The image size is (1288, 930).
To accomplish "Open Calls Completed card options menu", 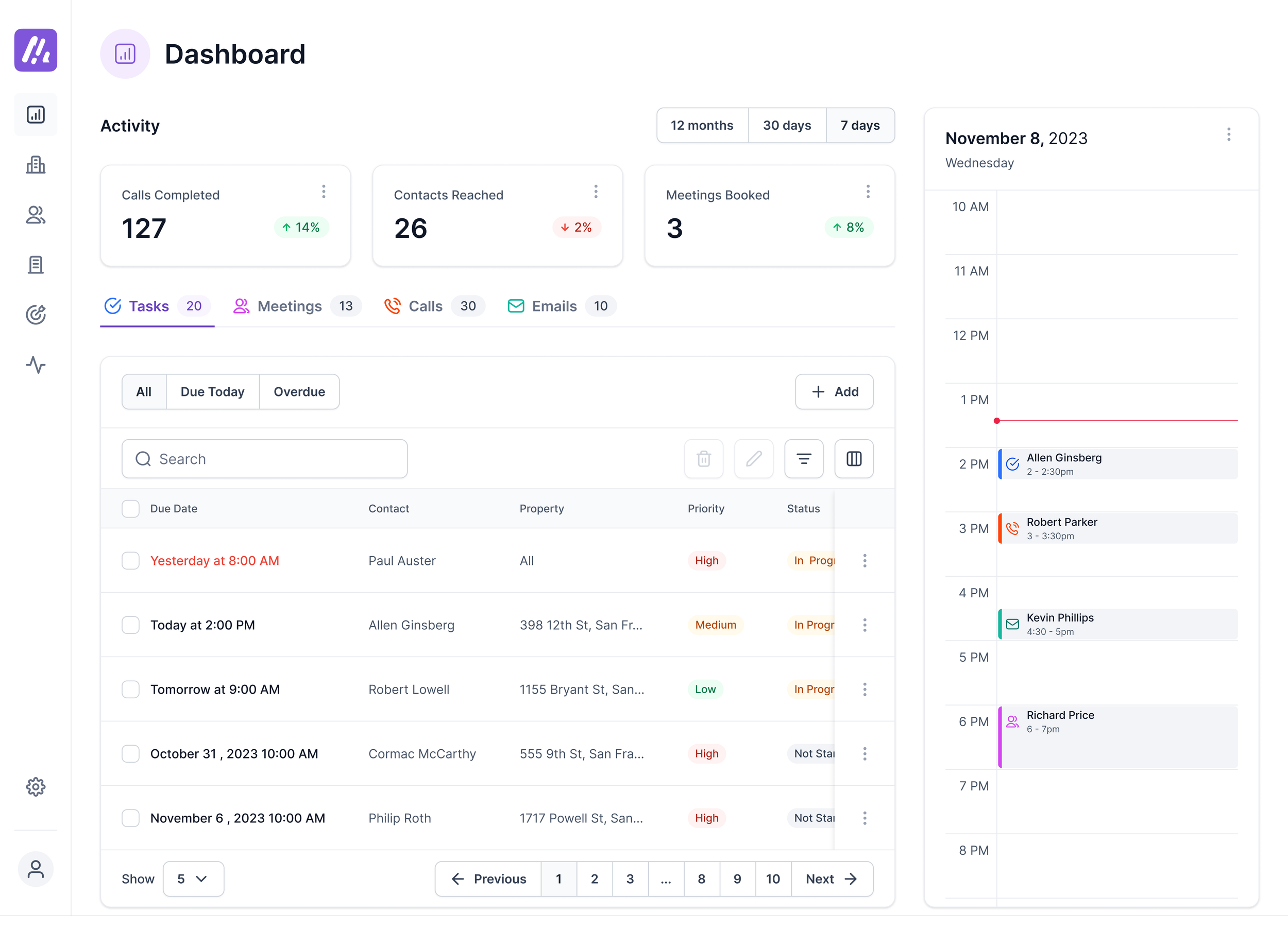I will pyautogui.click(x=323, y=192).
